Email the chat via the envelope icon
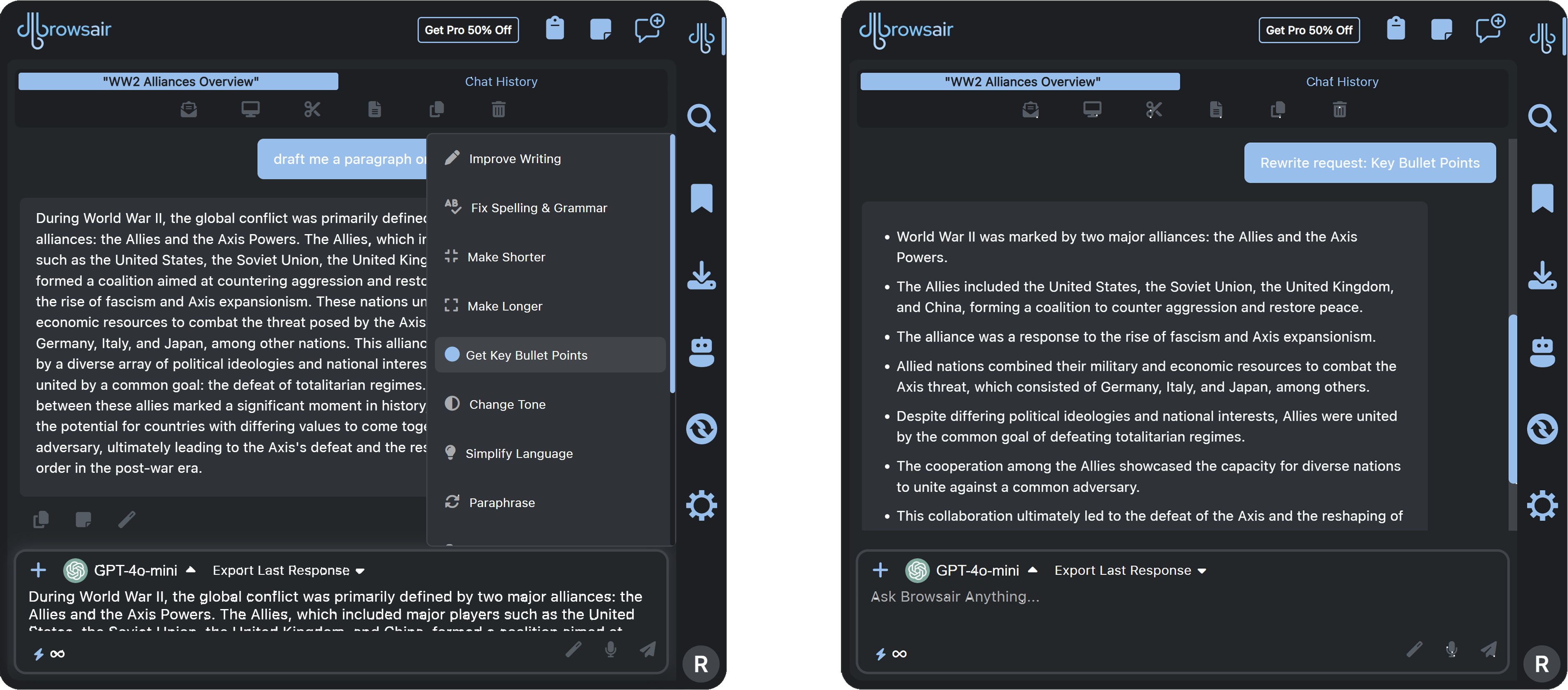This screenshot has height=690, width=1568. 189,109
